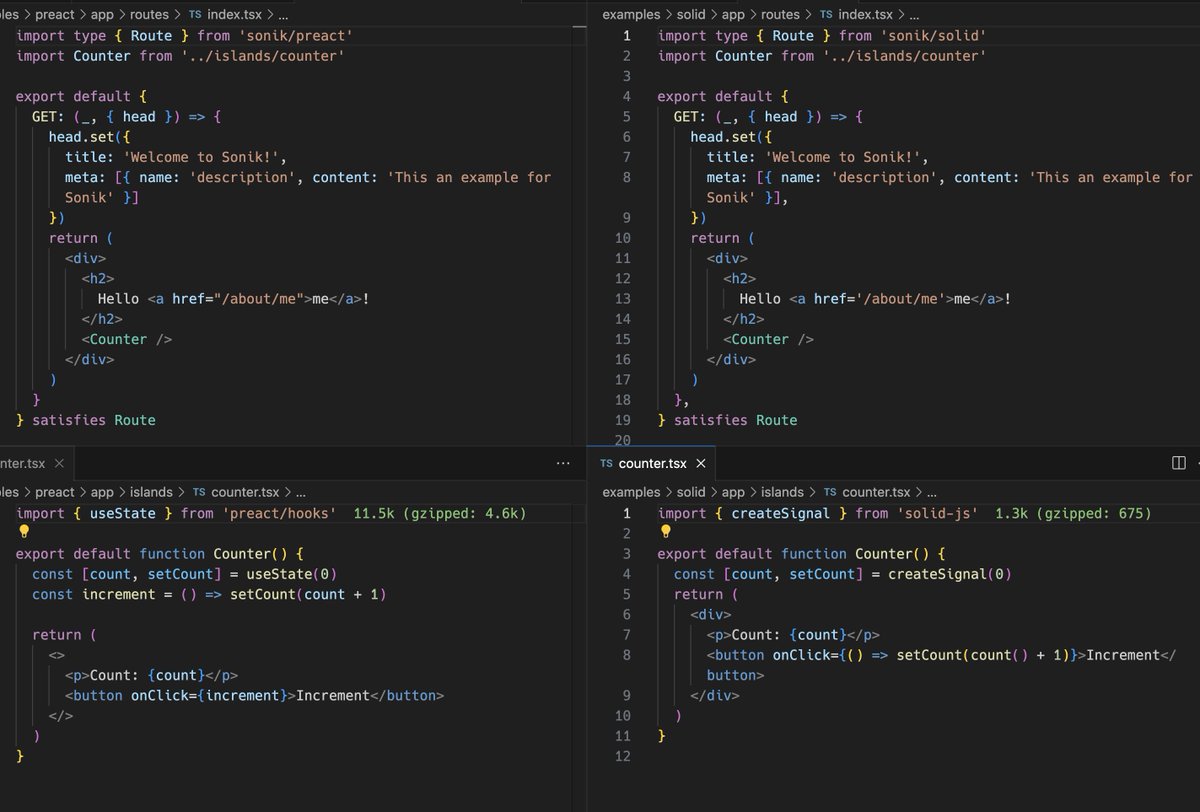Close the solid counter.tsx tab
Image resolution: width=1200 pixels, height=812 pixels.
pyautogui.click(x=700, y=463)
